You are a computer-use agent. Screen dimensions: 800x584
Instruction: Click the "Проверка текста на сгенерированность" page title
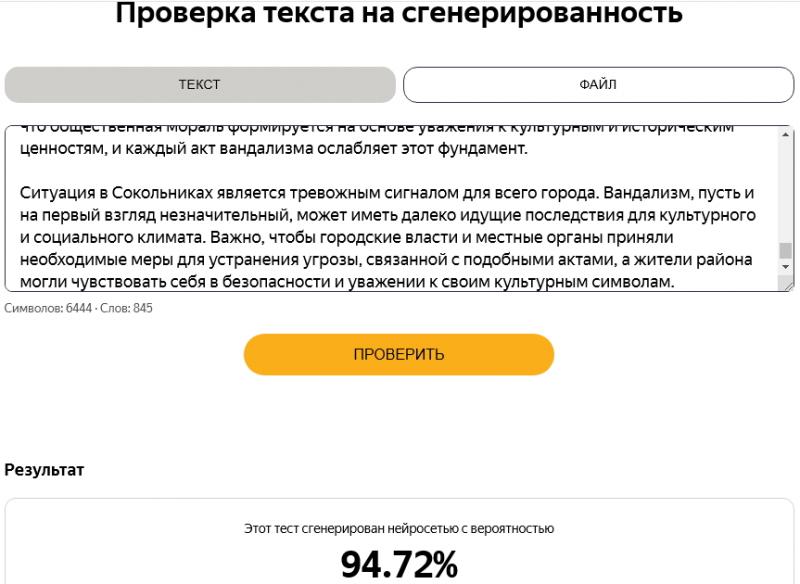(x=399, y=13)
